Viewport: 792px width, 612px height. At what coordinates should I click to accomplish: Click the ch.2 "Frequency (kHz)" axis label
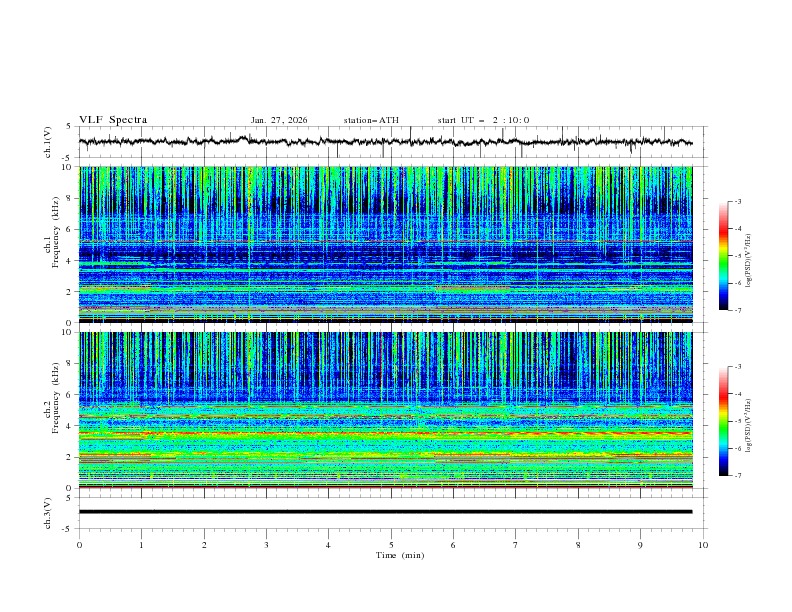tap(55, 398)
